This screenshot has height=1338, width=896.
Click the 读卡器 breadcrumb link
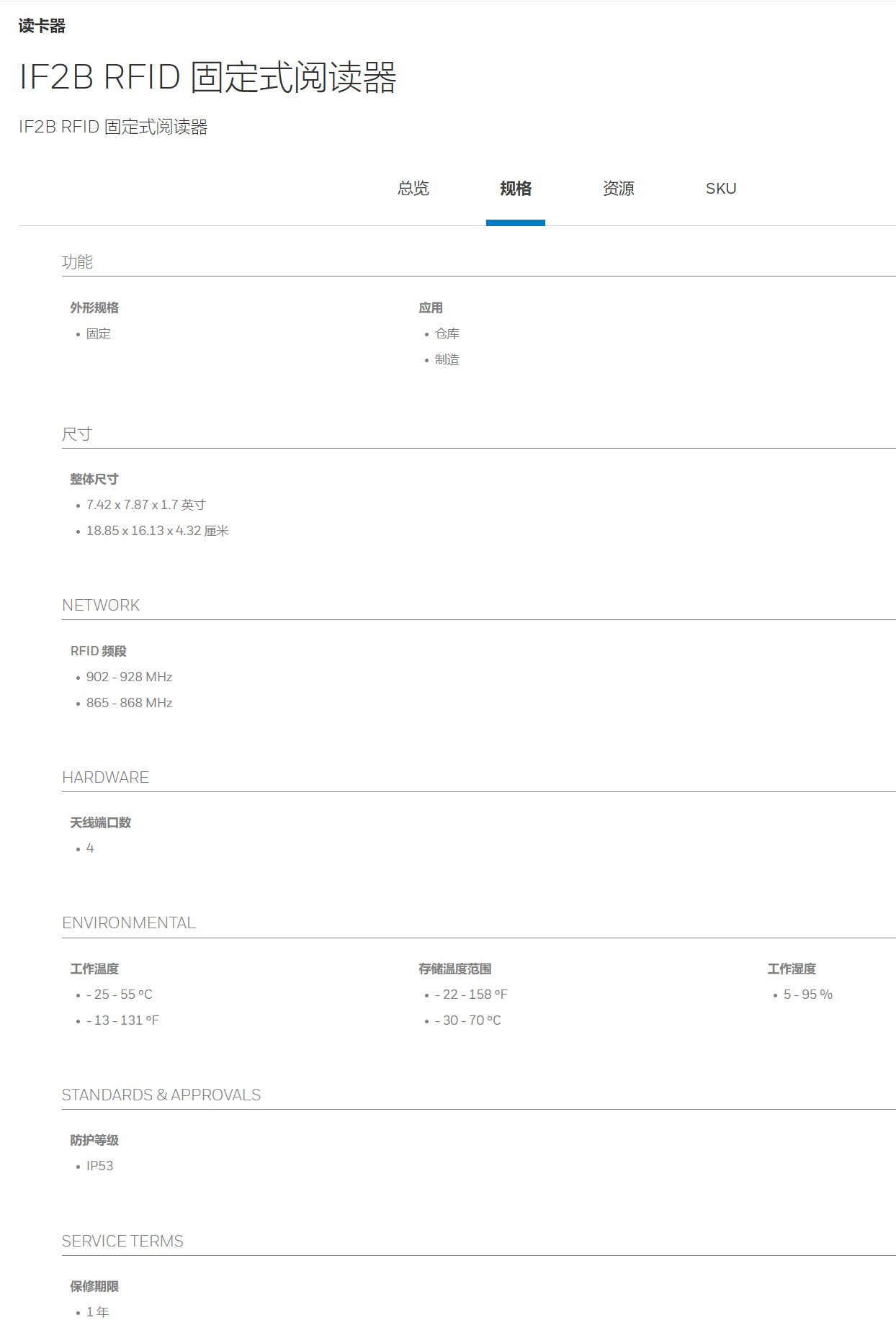click(42, 26)
